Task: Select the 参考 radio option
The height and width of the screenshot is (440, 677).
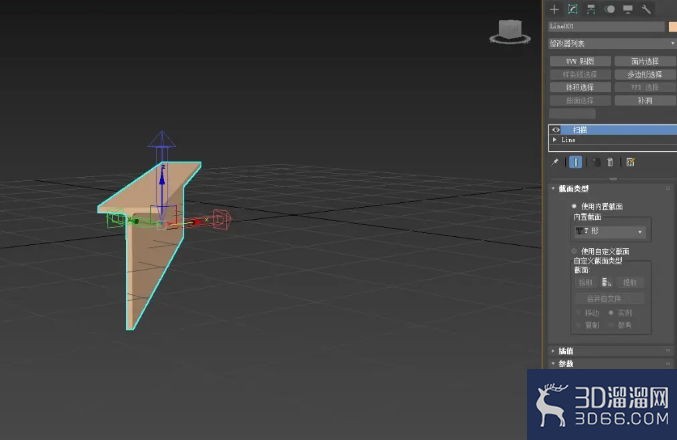Action: pos(611,325)
